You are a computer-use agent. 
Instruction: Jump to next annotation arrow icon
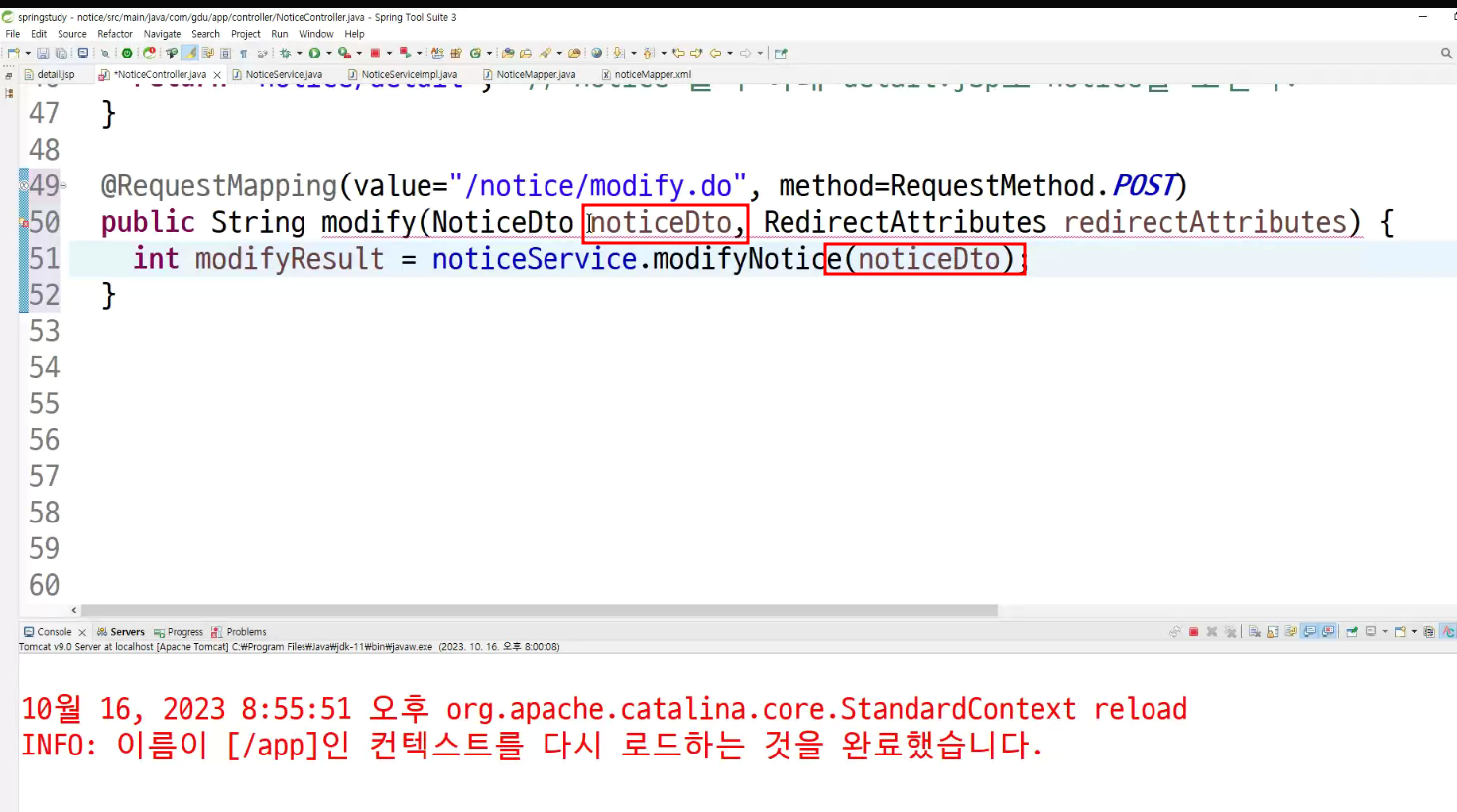pyautogui.click(x=618, y=53)
